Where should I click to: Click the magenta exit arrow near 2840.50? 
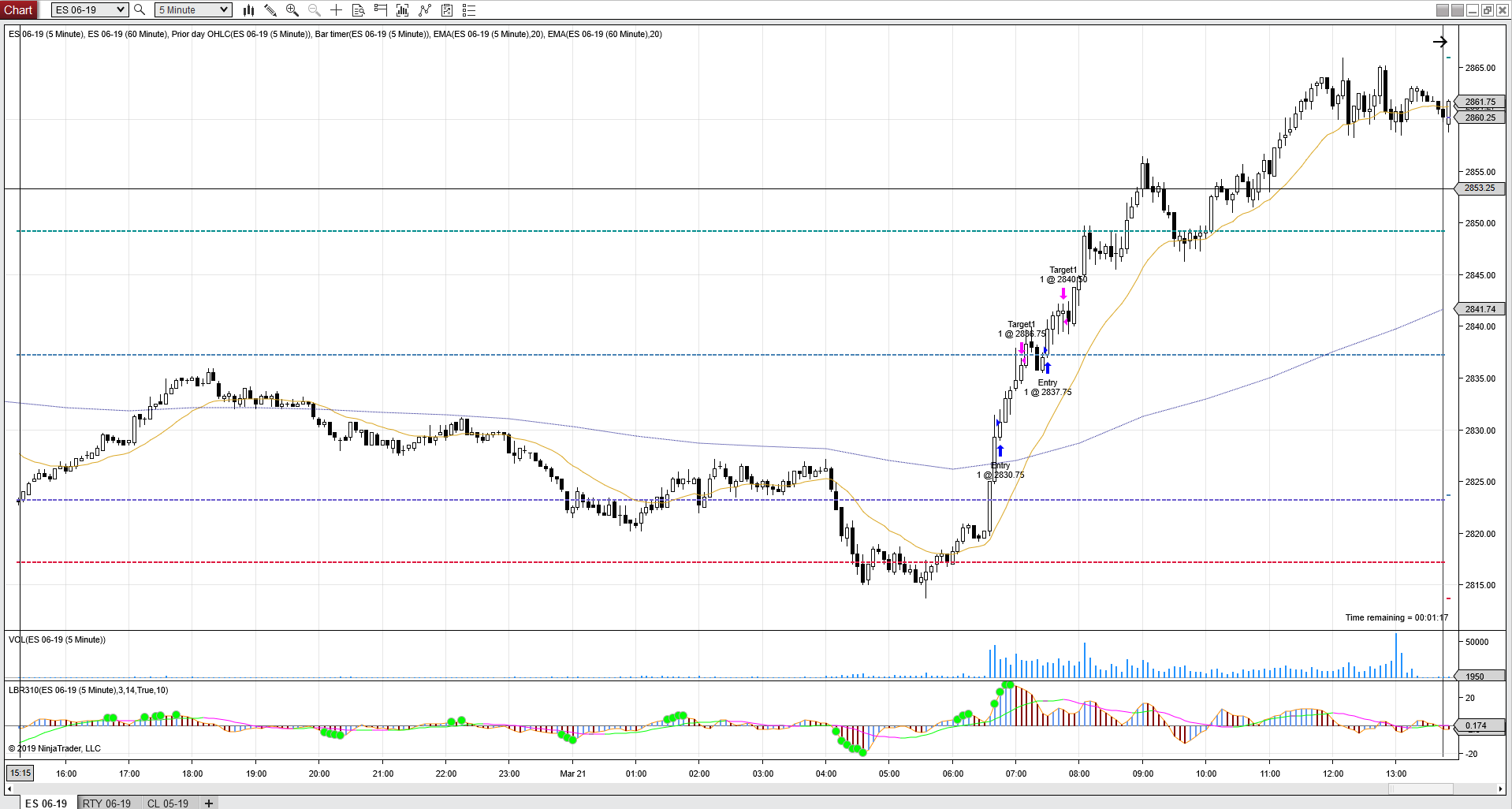pyautogui.click(x=1063, y=293)
